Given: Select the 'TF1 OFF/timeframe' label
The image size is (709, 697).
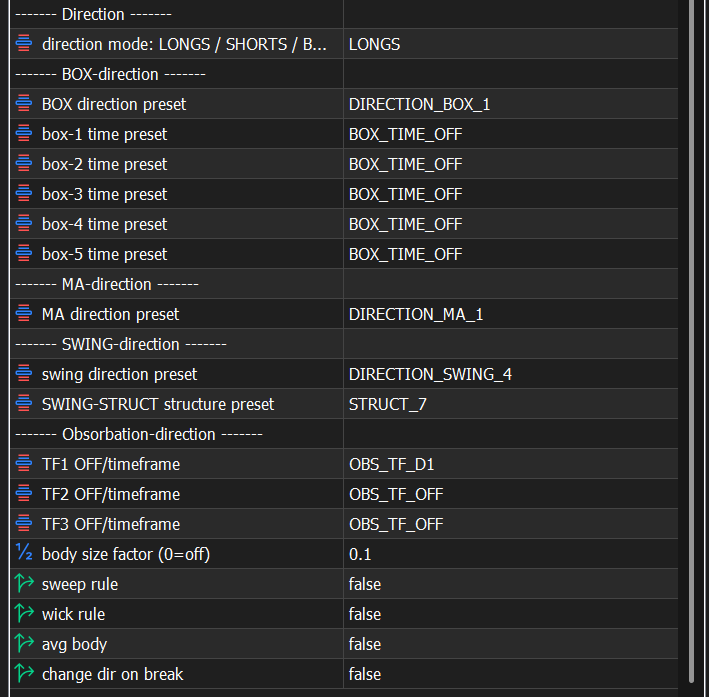Looking at the screenshot, I should tap(111, 465).
